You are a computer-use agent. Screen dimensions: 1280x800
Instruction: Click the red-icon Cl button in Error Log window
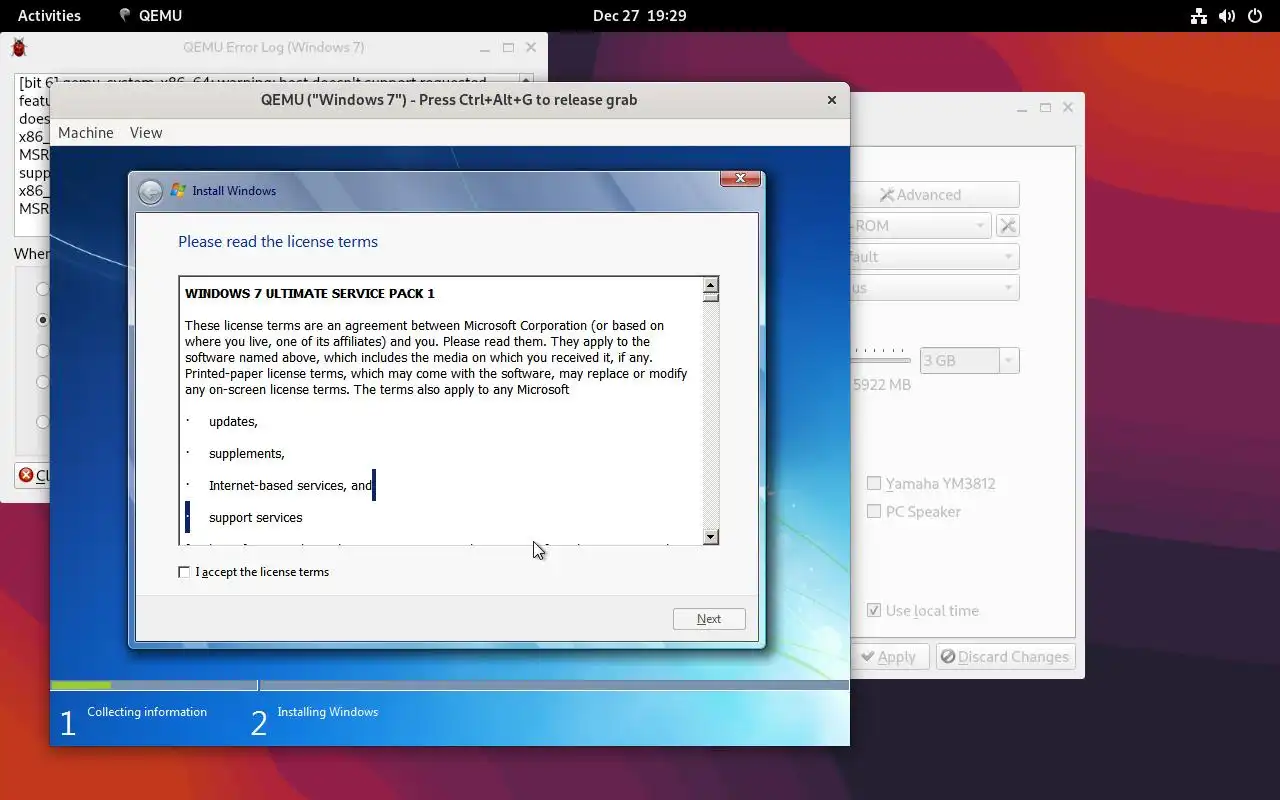pos(34,475)
